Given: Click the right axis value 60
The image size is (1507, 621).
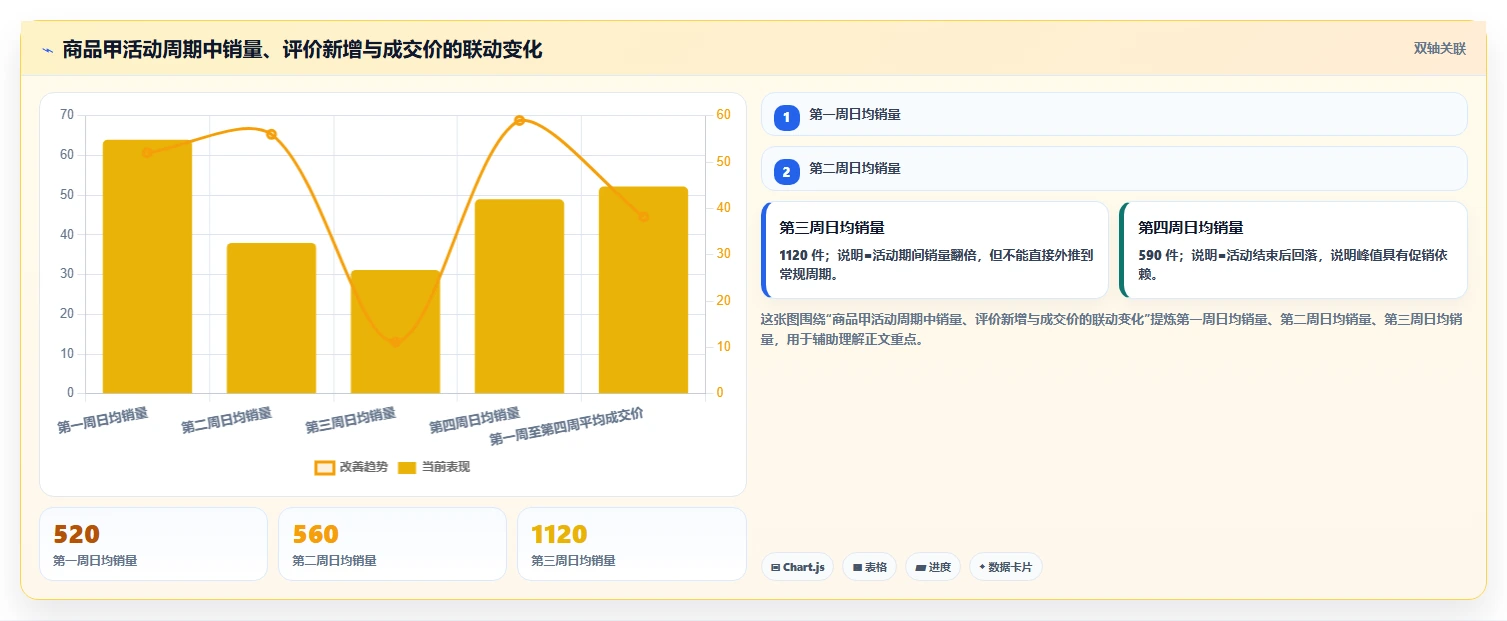Looking at the screenshot, I should tap(724, 114).
